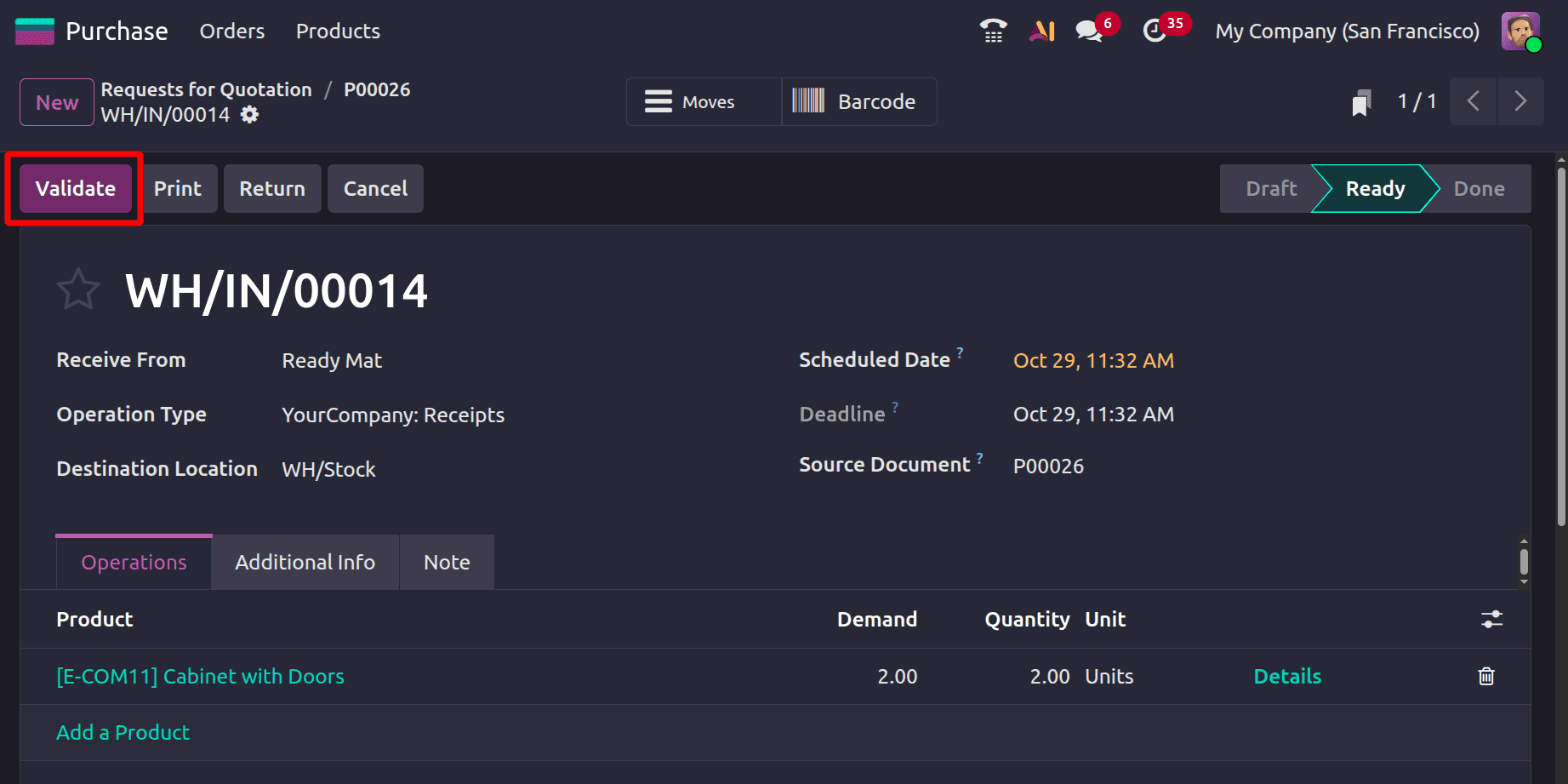Switch to the Note tab
Image resolution: width=1568 pixels, height=784 pixels.
(446, 562)
